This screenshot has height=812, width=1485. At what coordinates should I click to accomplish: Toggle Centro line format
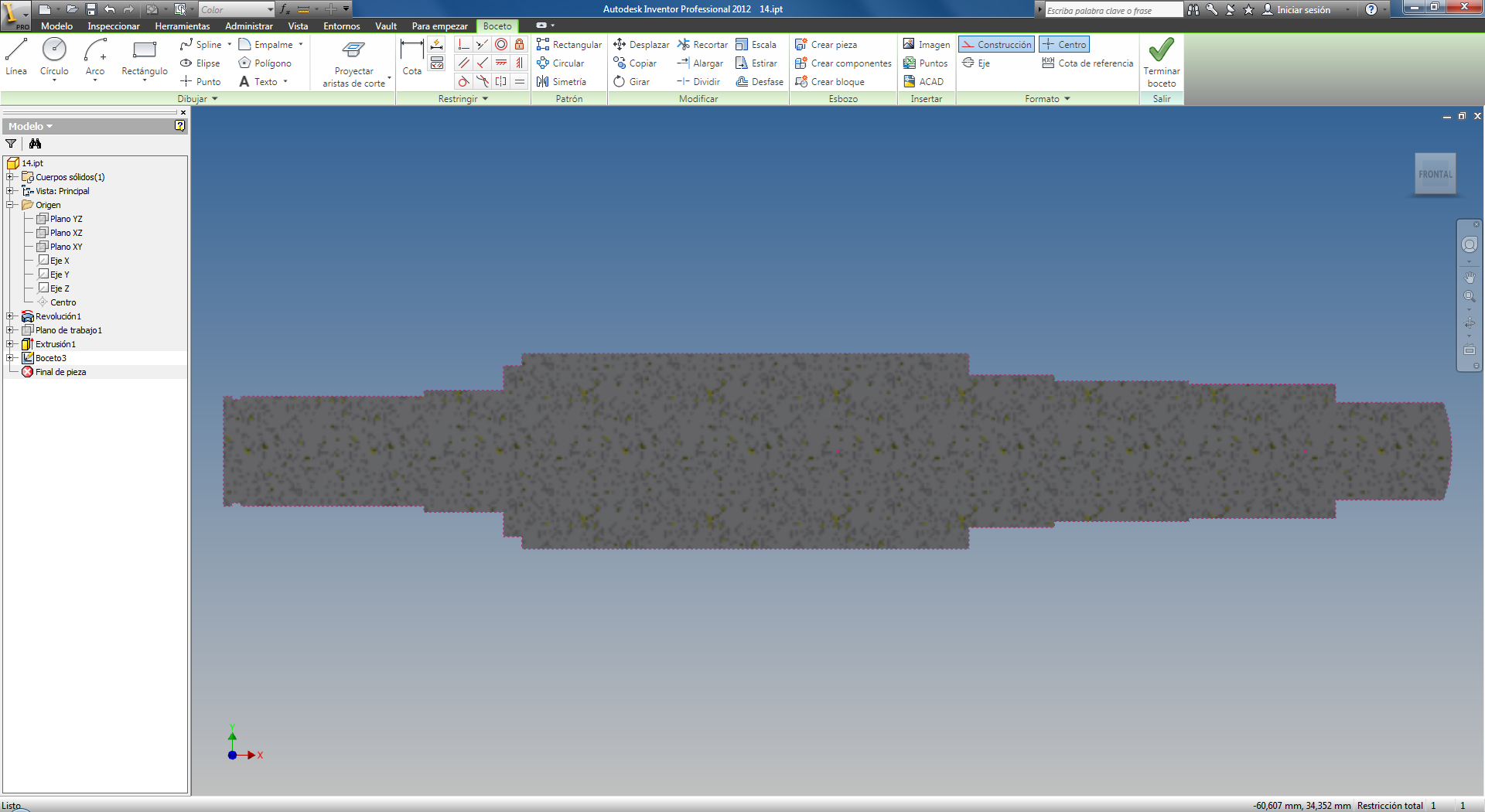click(x=1064, y=45)
